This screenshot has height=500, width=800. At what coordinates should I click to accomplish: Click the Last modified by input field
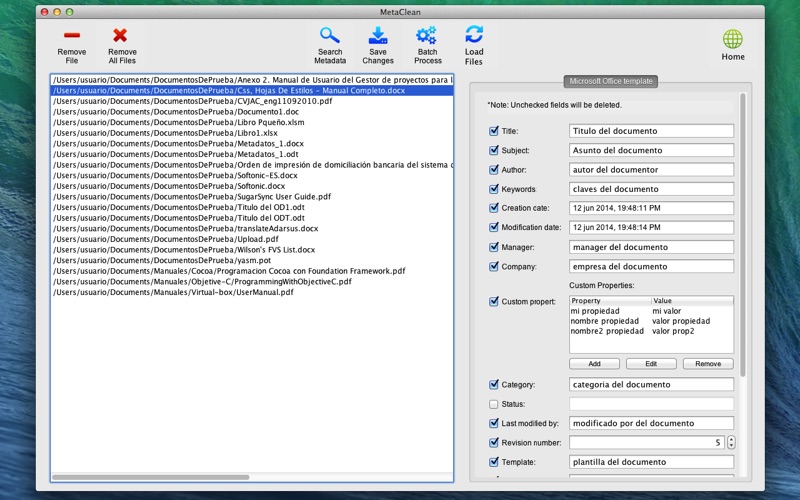click(651, 423)
